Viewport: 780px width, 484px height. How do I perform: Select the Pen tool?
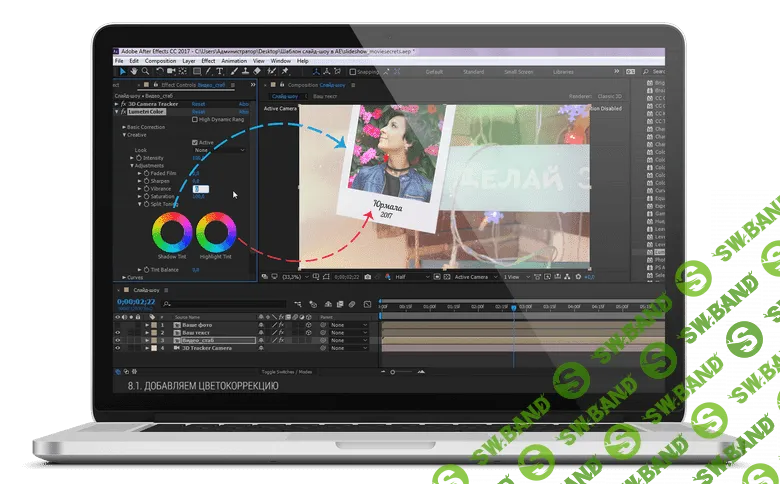tap(208, 72)
